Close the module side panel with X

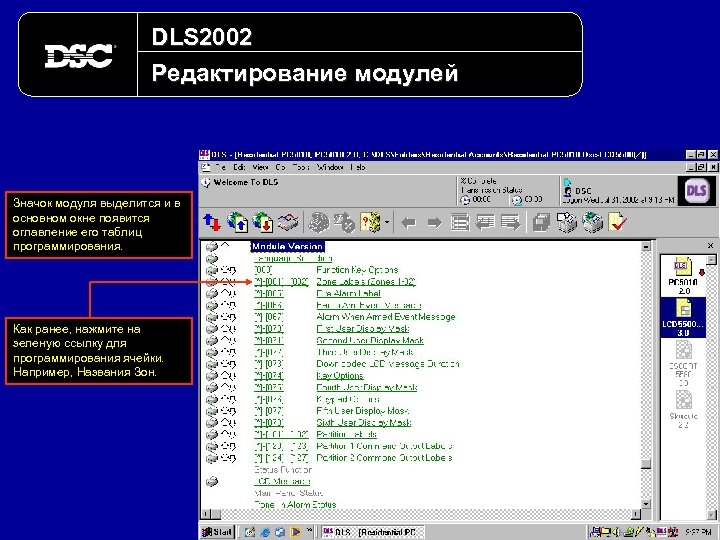click(x=710, y=246)
